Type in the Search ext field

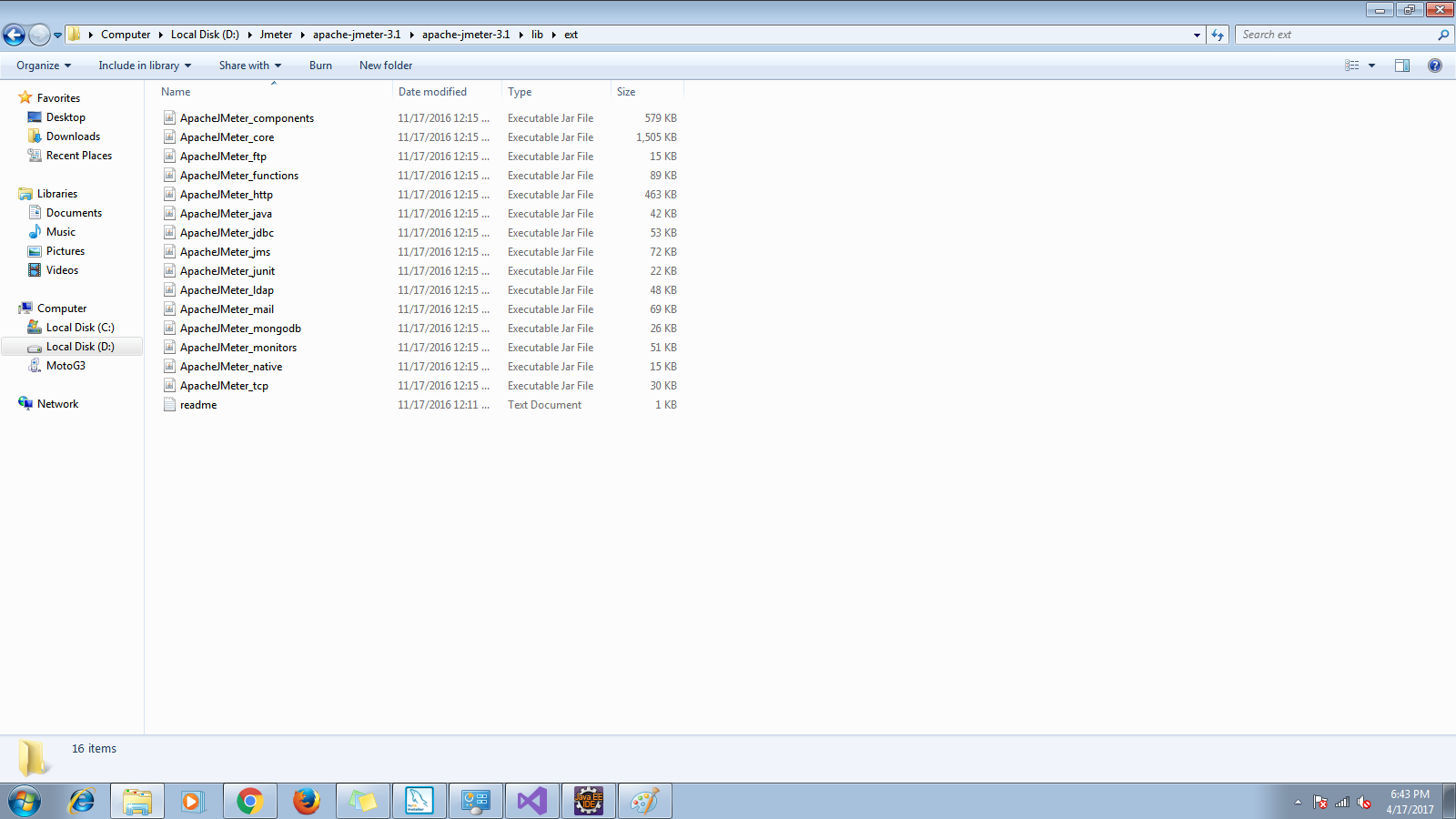1333,35
